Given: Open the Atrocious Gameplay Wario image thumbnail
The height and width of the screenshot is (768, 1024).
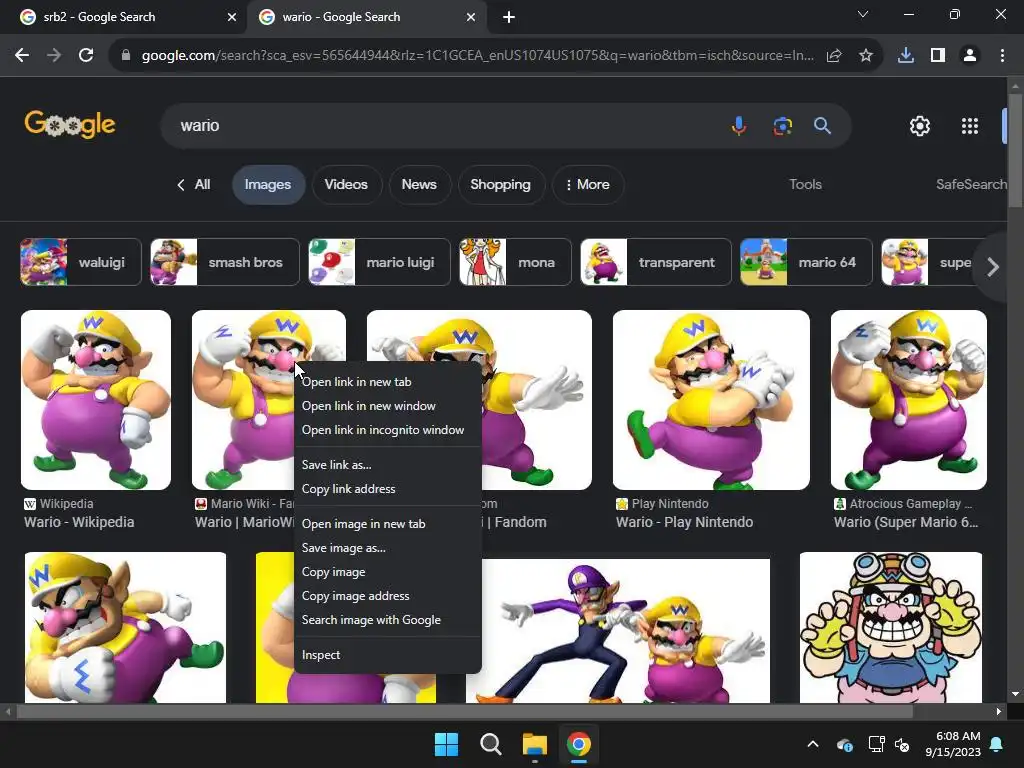Looking at the screenshot, I should tap(908, 400).
